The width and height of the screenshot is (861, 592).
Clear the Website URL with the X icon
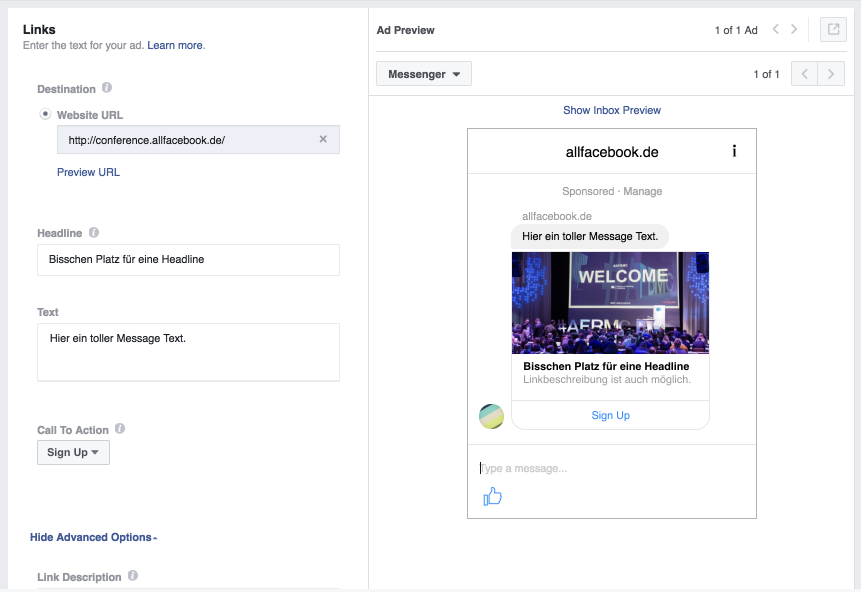pyautogui.click(x=323, y=139)
